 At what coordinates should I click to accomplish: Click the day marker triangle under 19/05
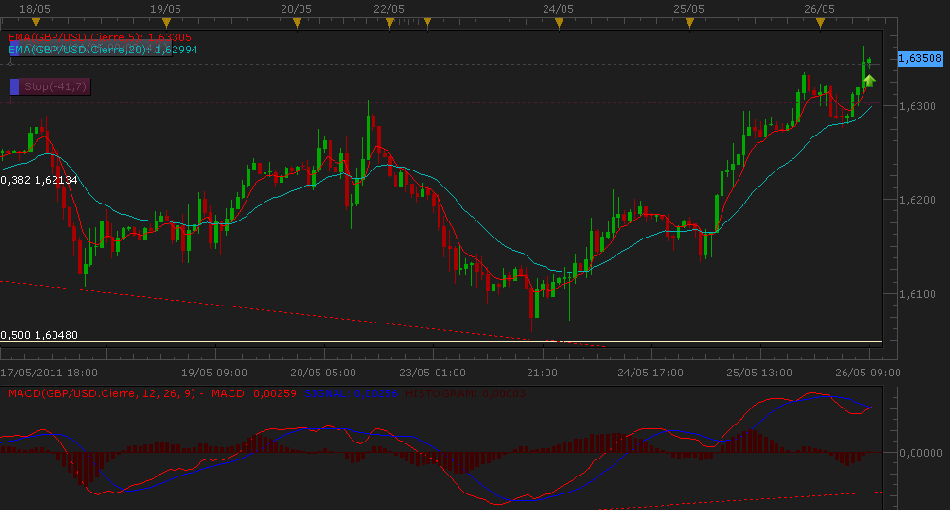[165, 21]
